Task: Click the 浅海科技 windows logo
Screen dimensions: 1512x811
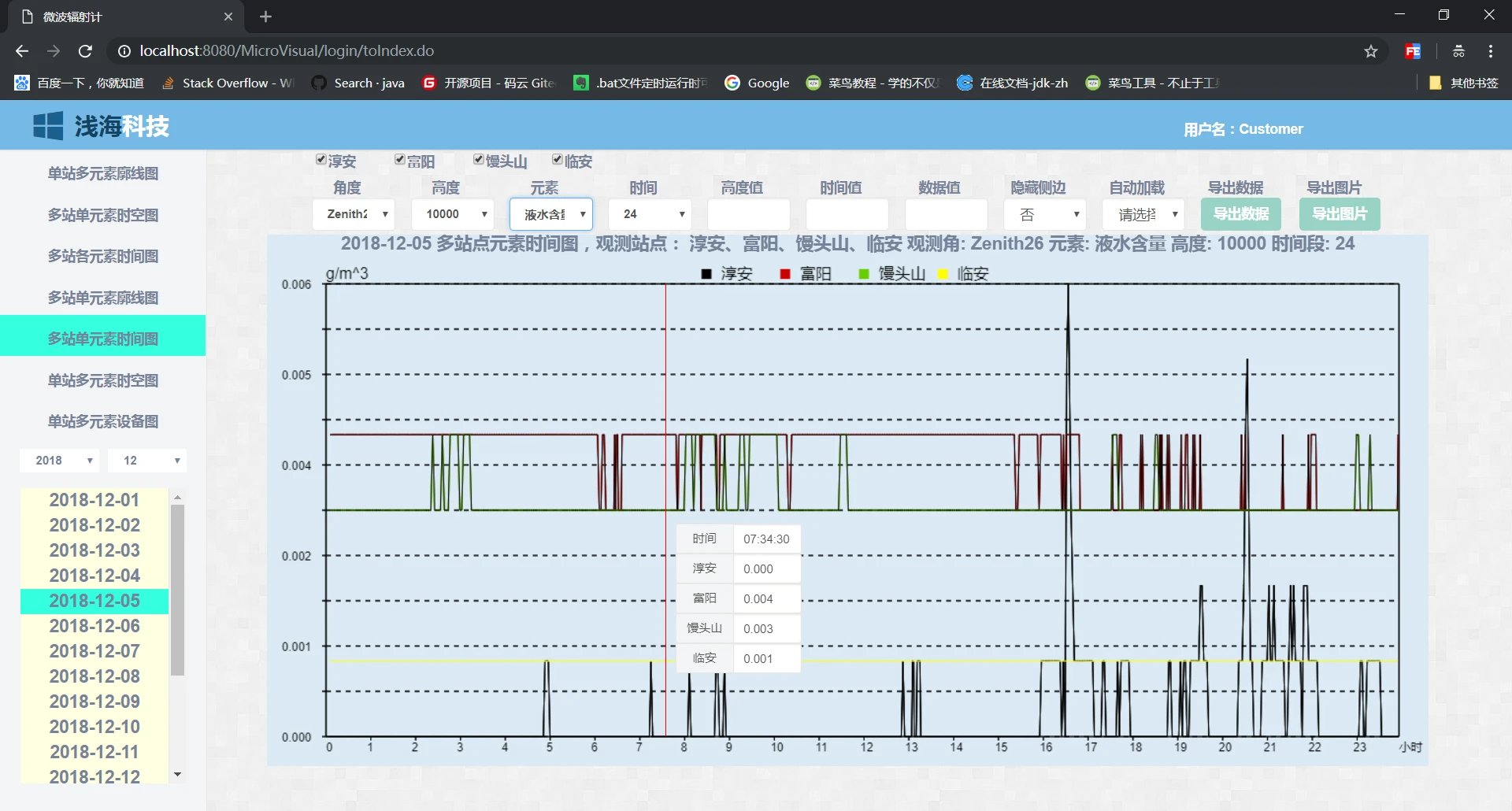Action: click(x=48, y=126)
